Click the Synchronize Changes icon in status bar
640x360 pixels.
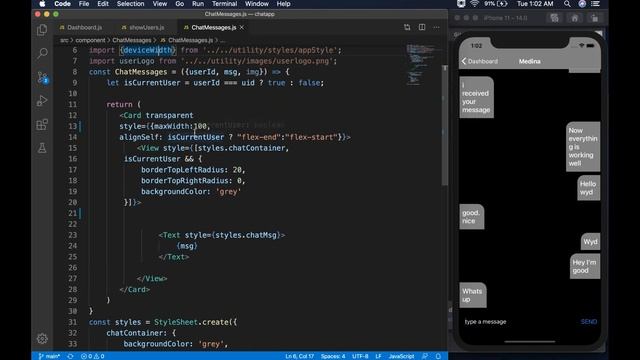[70, 356]
